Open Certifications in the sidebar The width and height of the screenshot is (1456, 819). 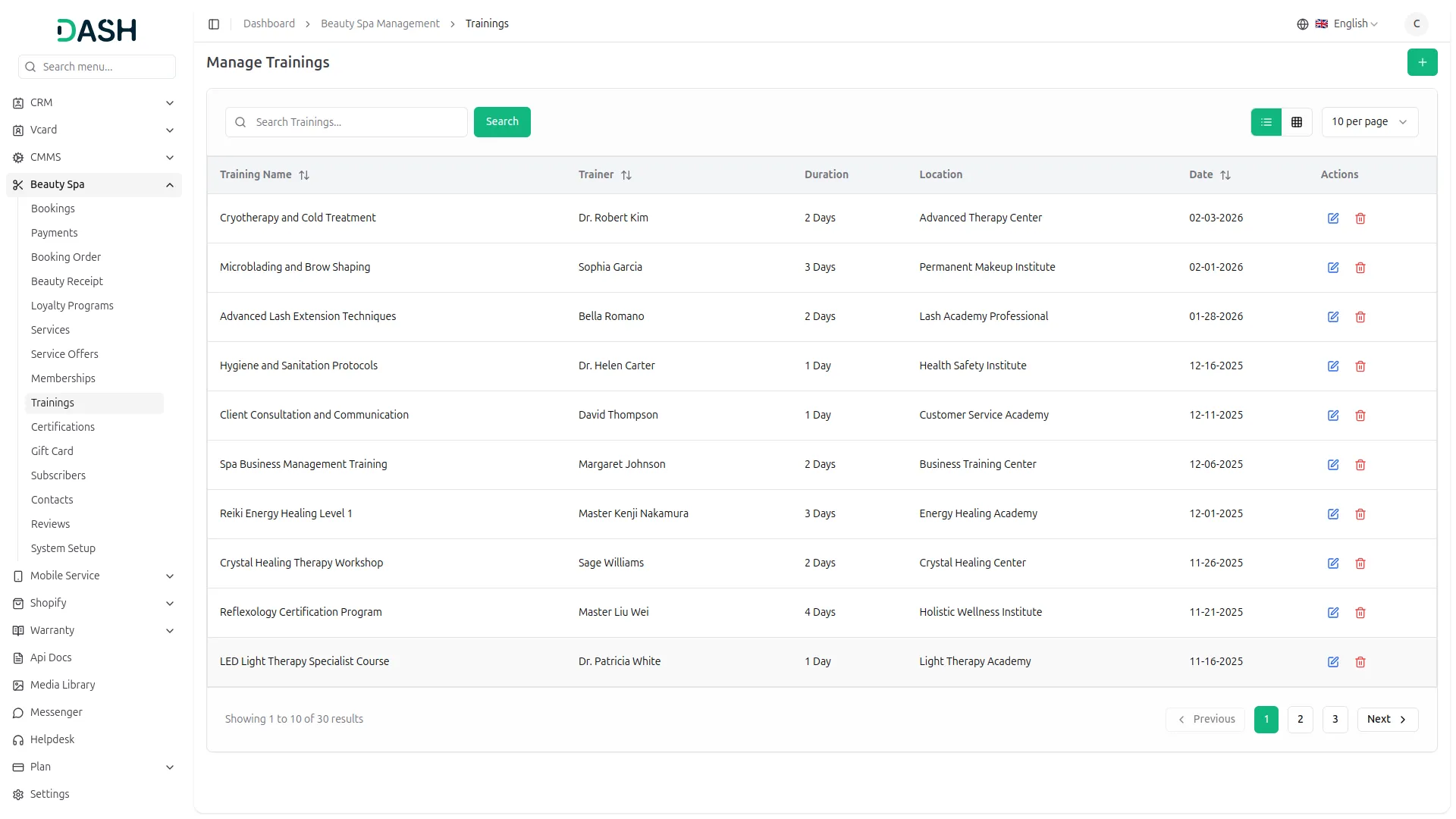pos(63,427)
